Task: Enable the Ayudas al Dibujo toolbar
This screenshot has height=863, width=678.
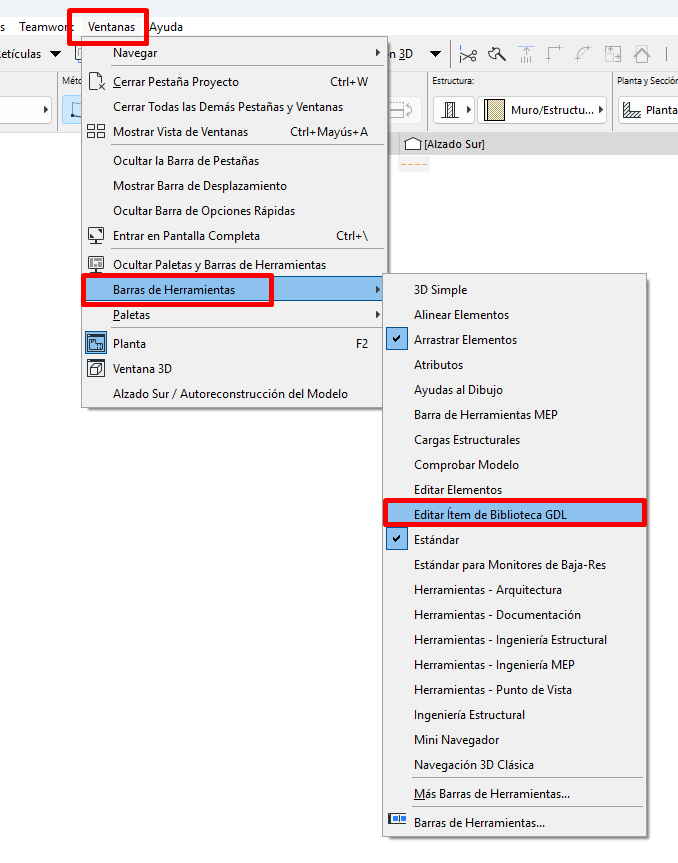Action: tap(514, 390)
